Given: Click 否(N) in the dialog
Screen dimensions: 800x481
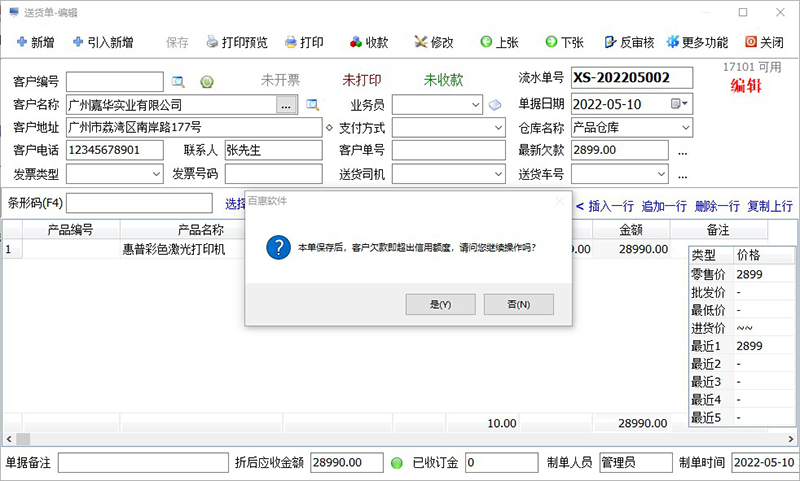Looking at the screenshot, I should 518,305.
